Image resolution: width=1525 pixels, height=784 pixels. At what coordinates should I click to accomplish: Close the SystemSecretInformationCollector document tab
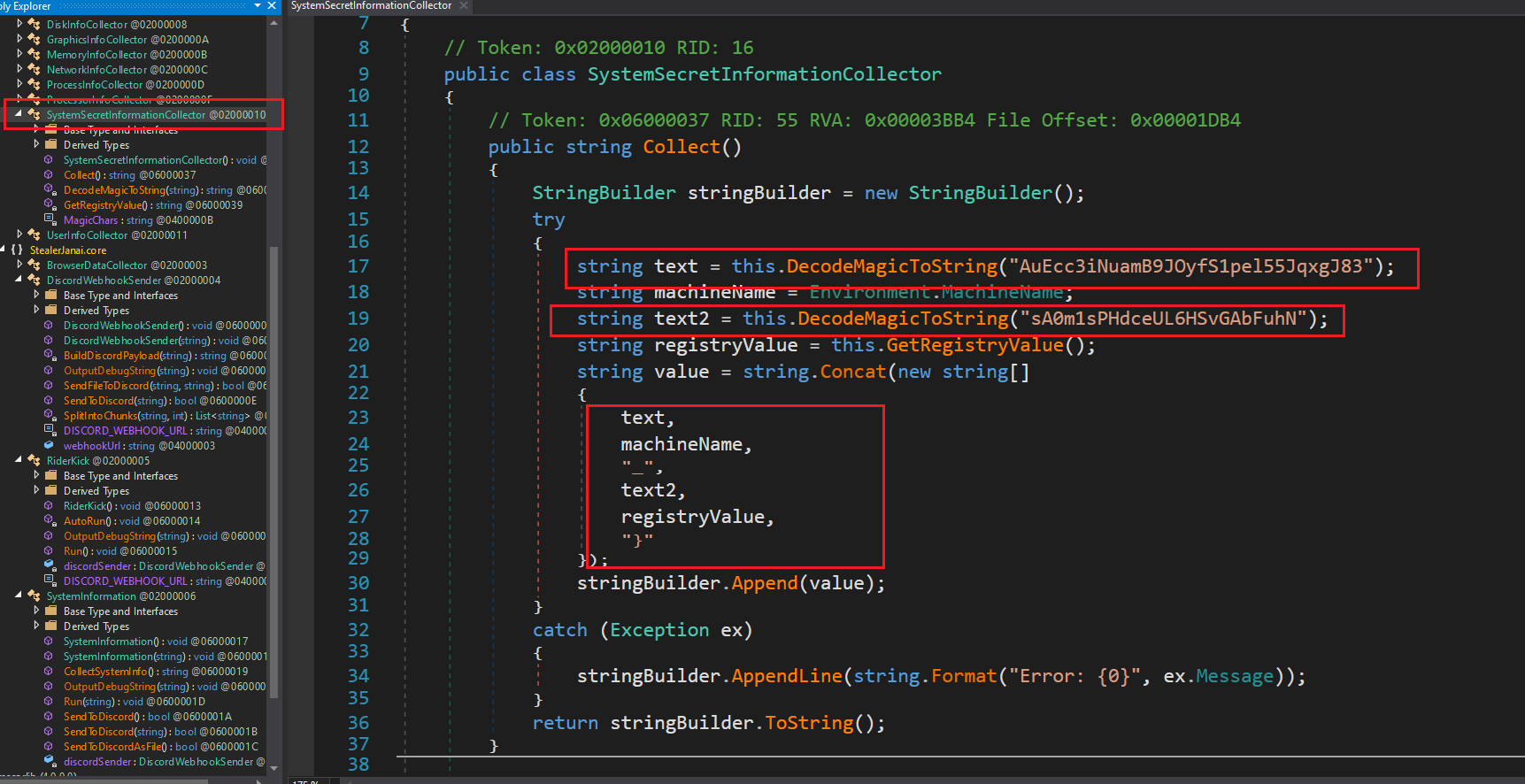(x=463, y=6)
